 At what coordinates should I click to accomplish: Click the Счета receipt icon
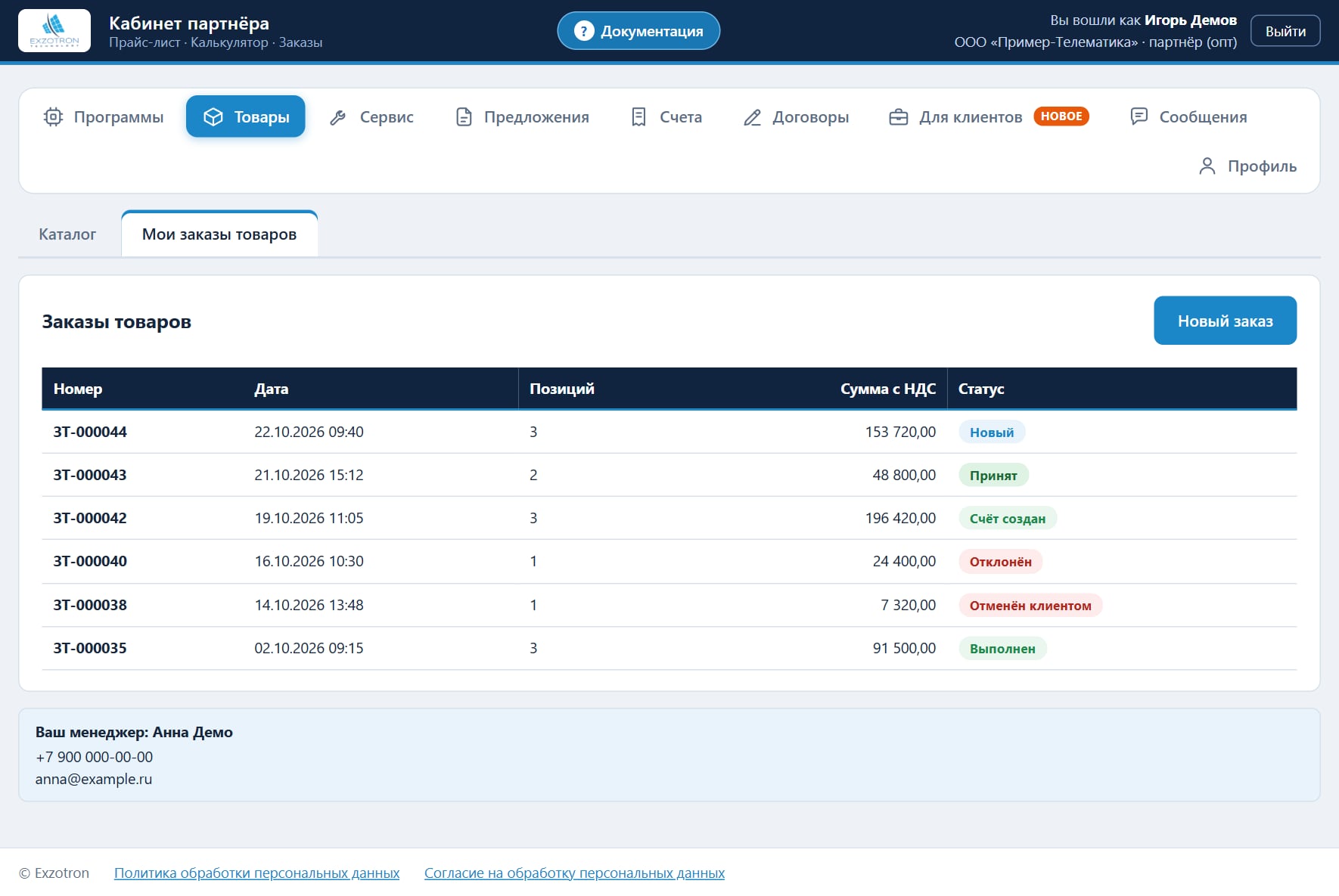638,117
